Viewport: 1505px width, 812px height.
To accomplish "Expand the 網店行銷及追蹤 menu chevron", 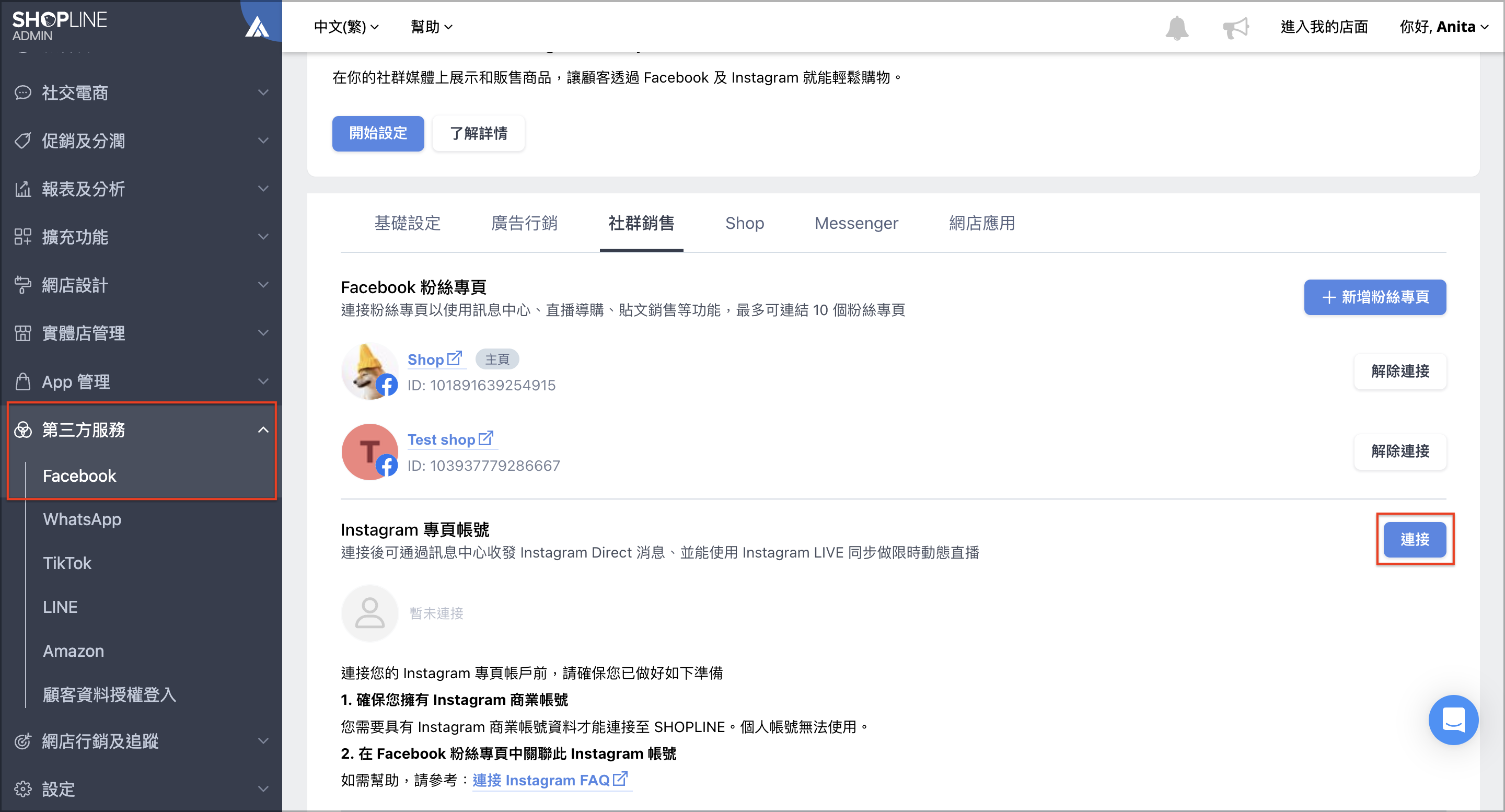I will tap(263, 741).
